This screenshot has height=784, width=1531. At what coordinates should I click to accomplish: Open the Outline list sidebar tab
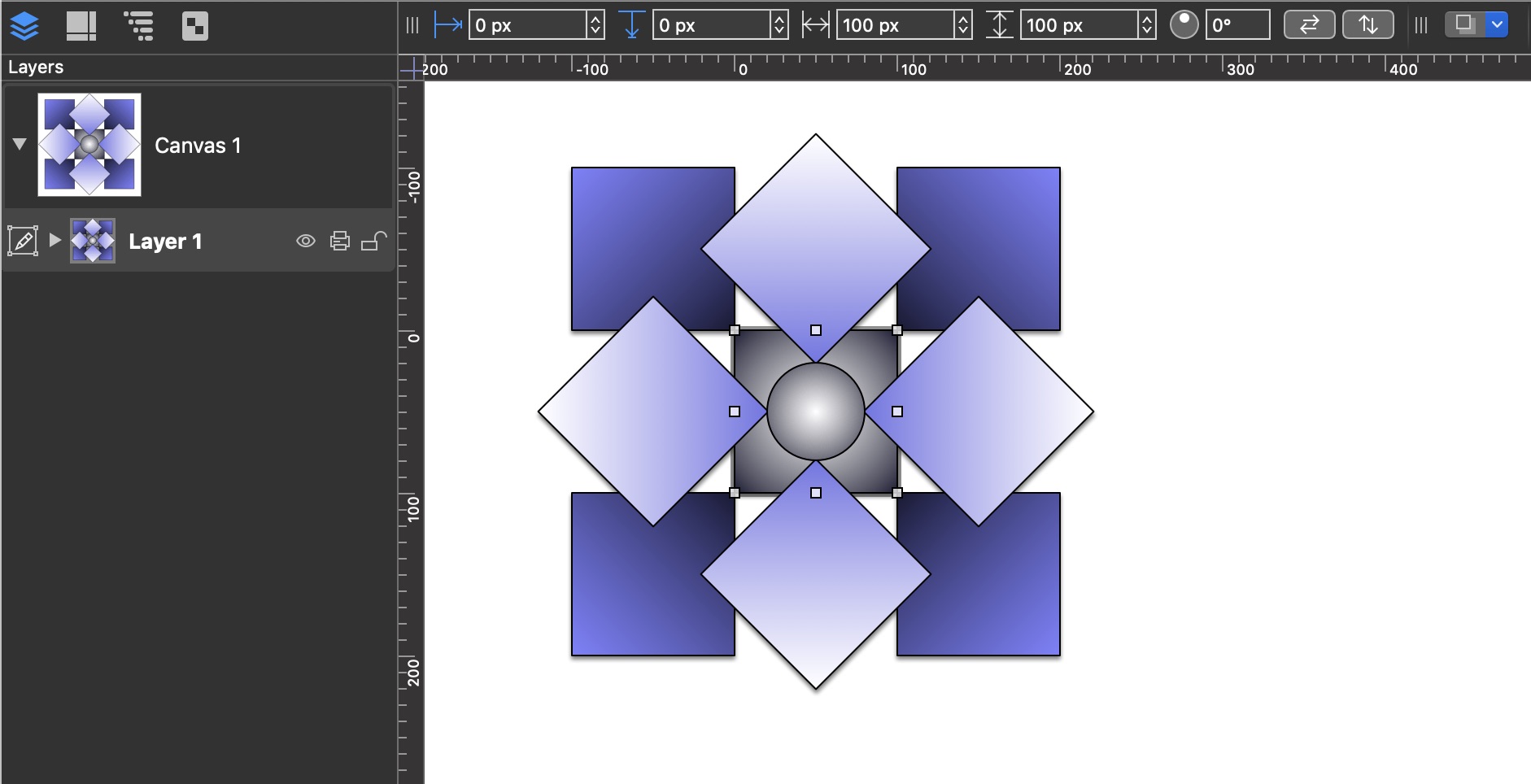(138, 26)
